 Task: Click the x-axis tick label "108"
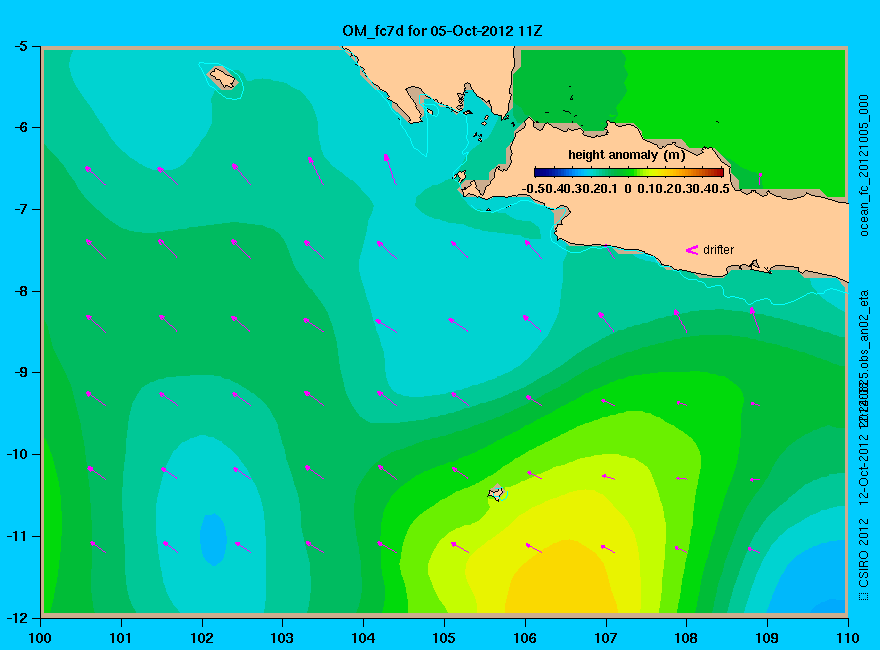[x=686, y=638]
